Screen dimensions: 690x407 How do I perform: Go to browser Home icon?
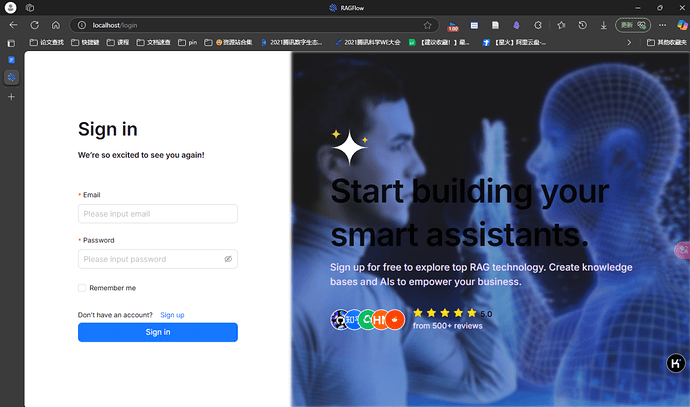click(x=56, y=25)
